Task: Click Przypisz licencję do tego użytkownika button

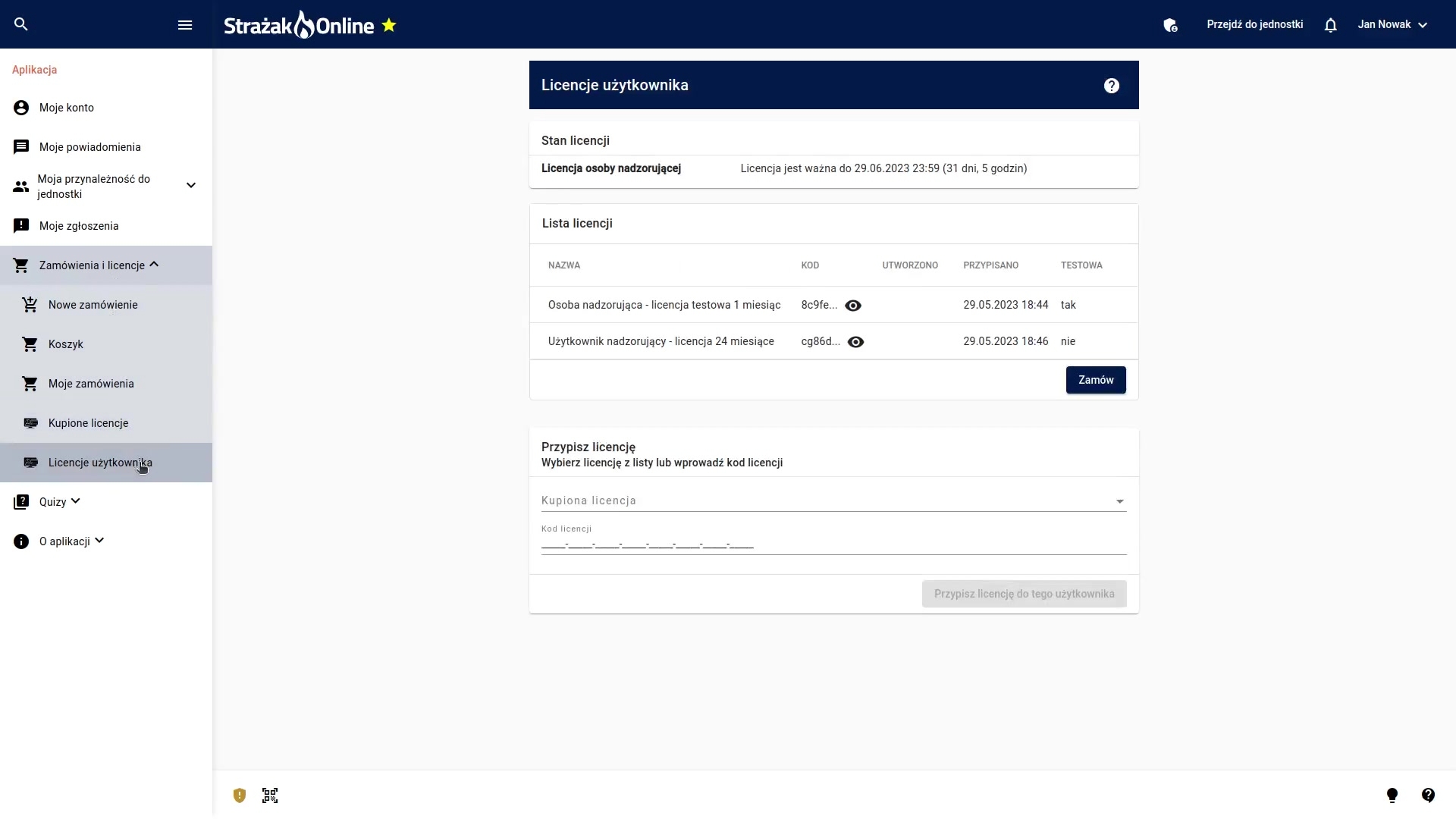Action: click(1025, 594)
